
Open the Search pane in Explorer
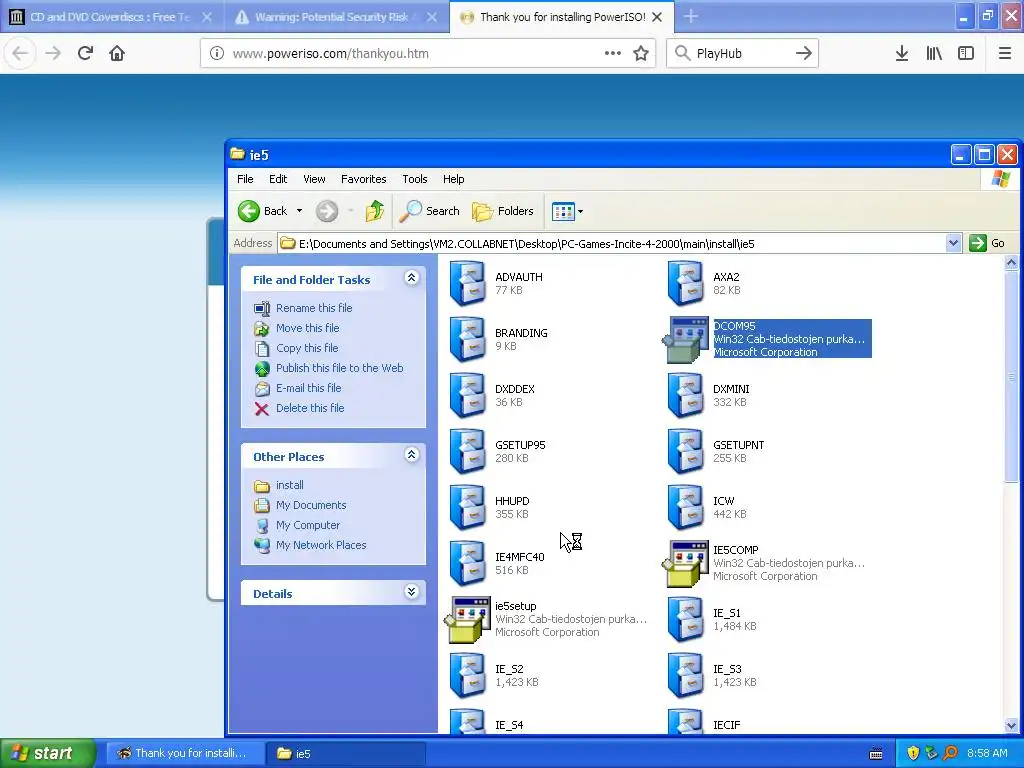tap(430, 211)
